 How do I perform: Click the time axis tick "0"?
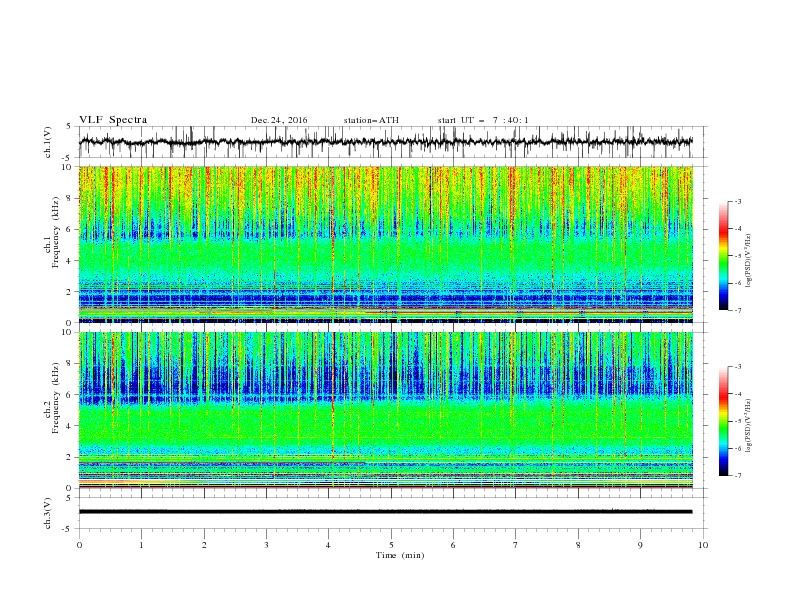pos(79,545)
